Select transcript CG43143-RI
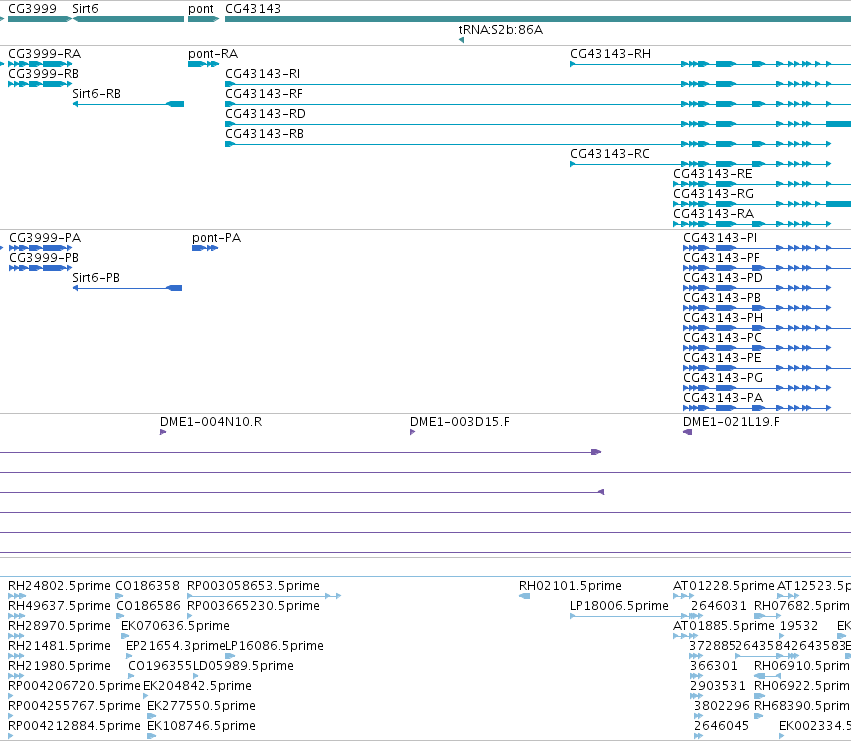 point(263,74)
